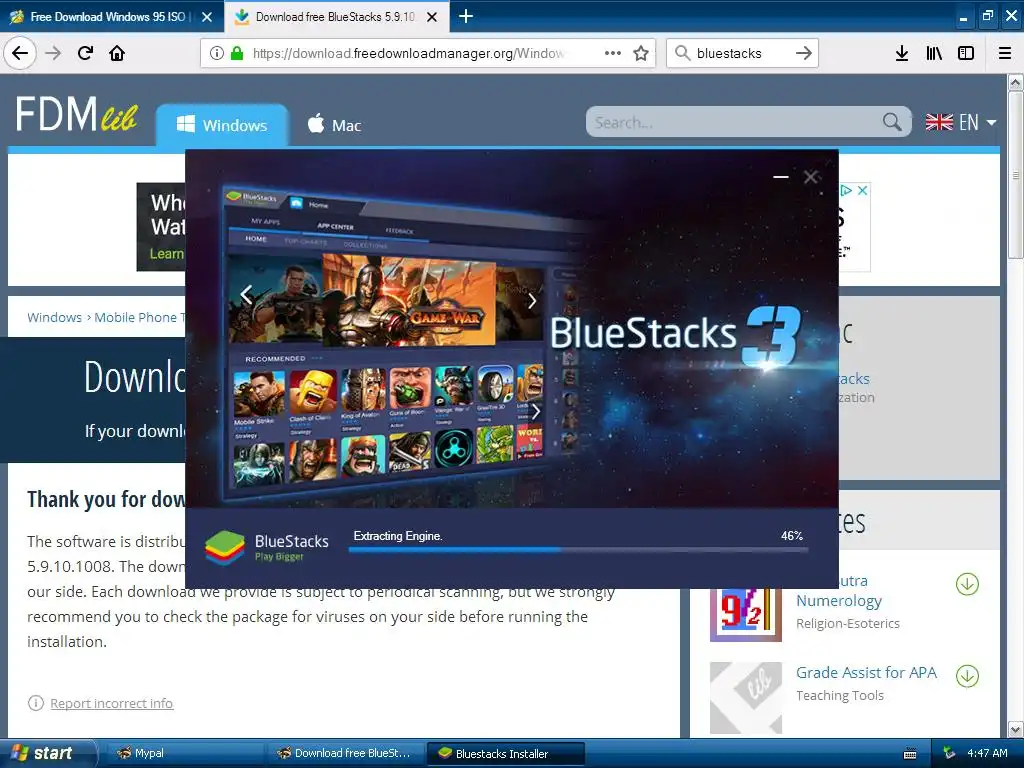Click the bluestacks browser search box
This screenshot has width=1024, height=768.
tap(741, 53)
